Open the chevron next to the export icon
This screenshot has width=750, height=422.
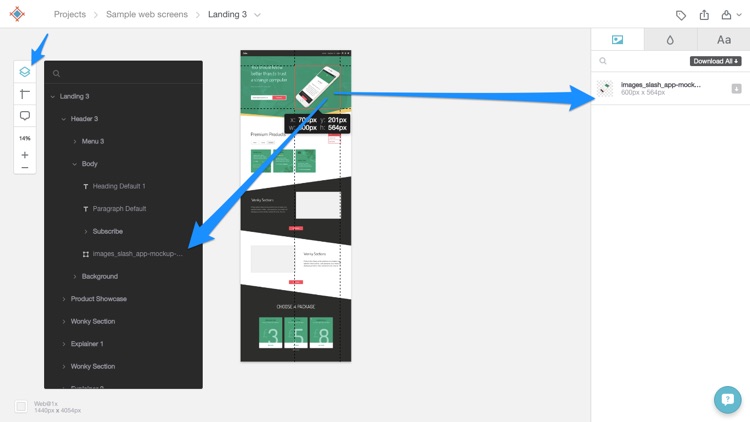pos(739,15)
